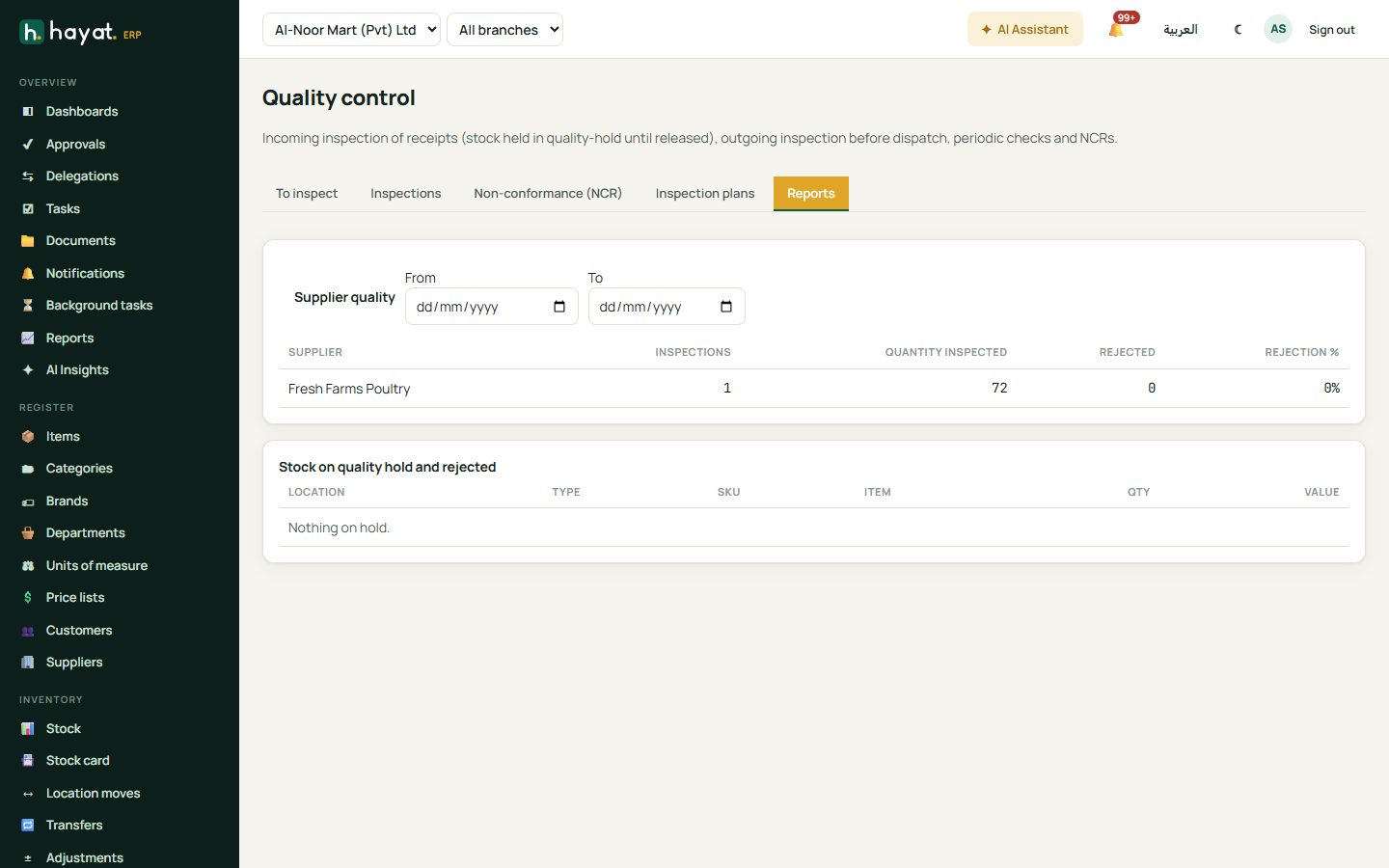This screenshot has height=868, width=1389.
Task: Click the Approvals checkmark icon
Action: pos(28,145)
